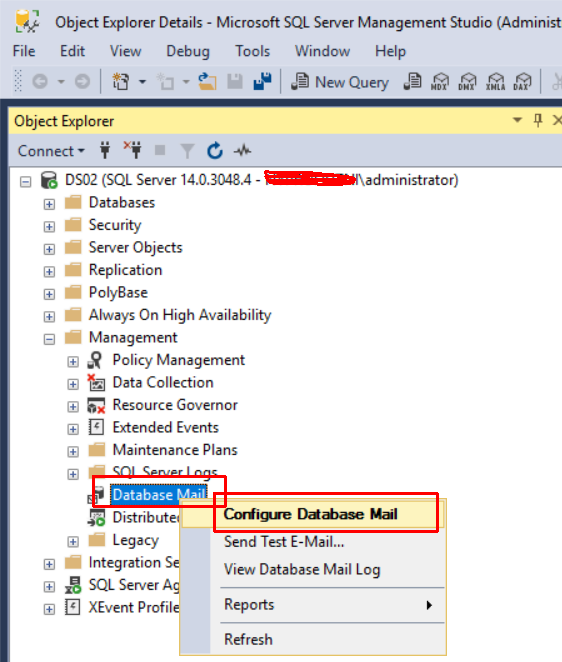
Task: Expand the Server Objects folder
Action: [49, 249]
